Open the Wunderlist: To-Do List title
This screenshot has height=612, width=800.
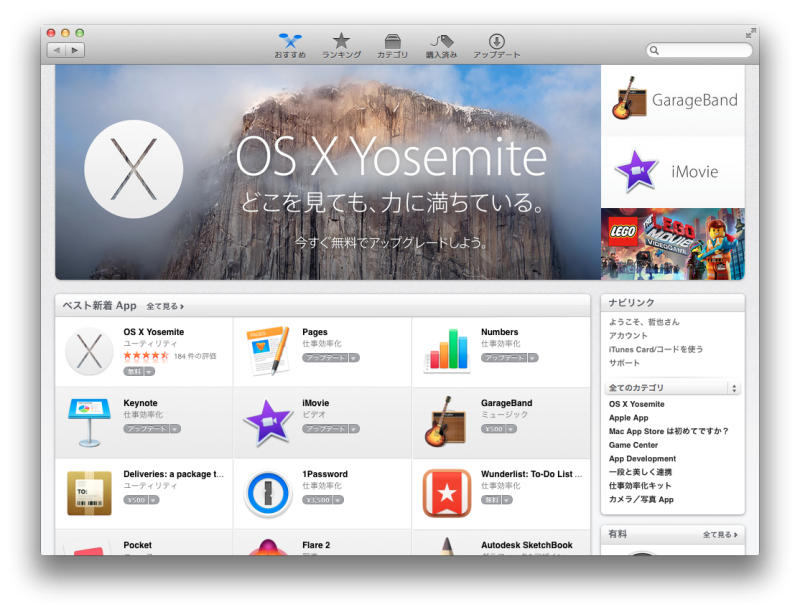(531, 474)
